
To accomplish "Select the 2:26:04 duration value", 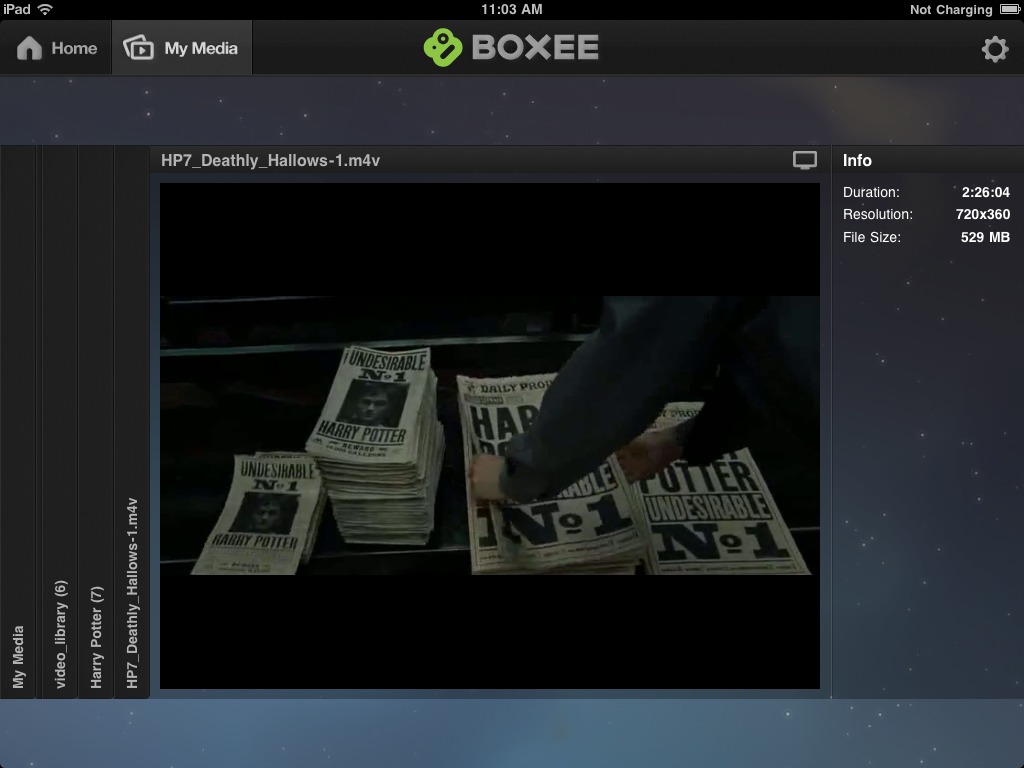I will click(985, 192).
